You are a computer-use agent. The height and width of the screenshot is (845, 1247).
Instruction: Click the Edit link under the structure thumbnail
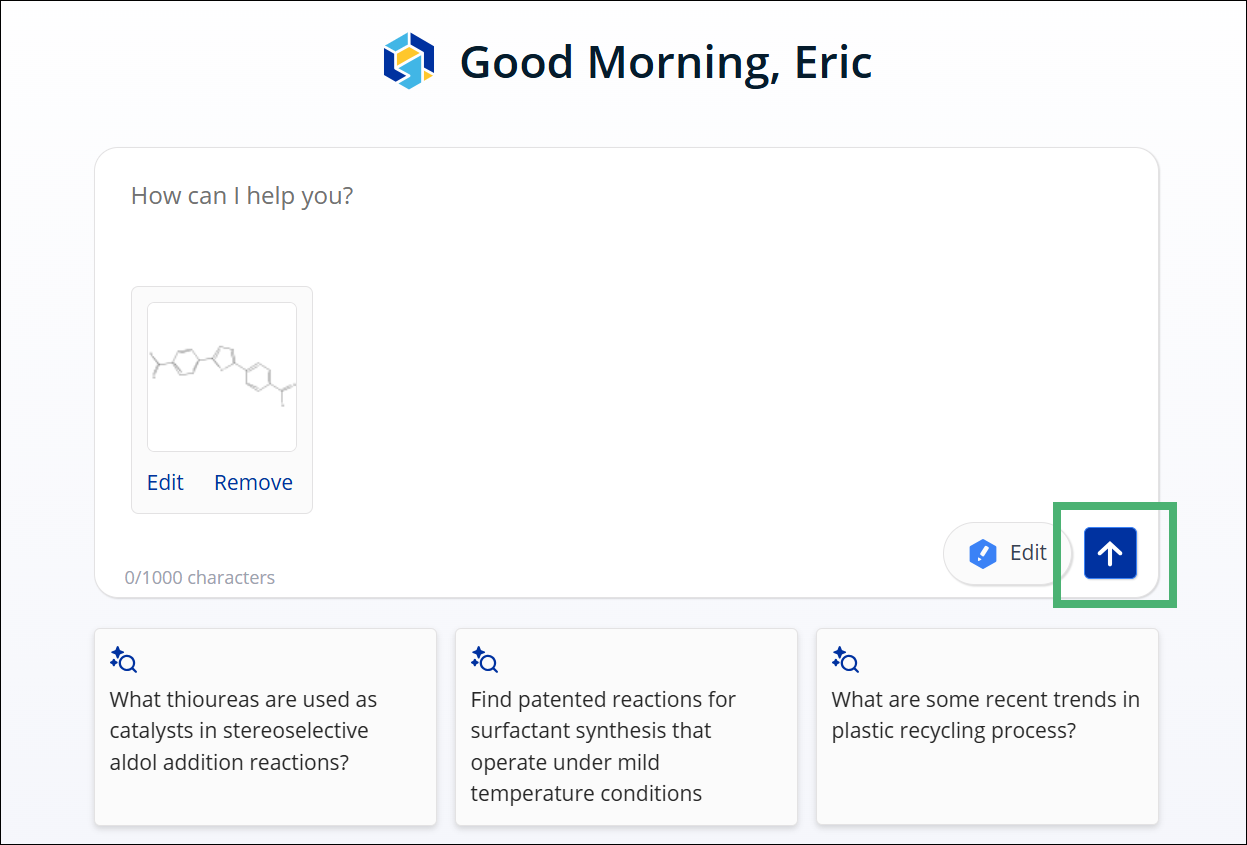click(x=165, y=482)
